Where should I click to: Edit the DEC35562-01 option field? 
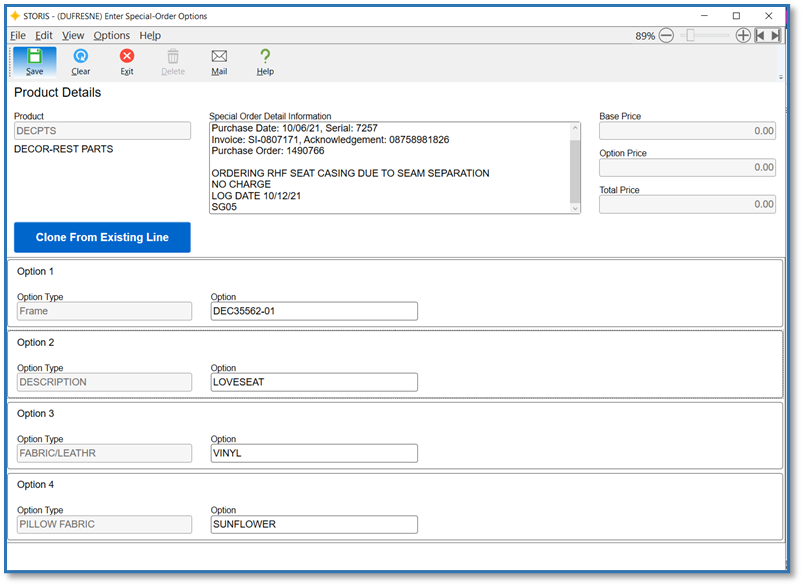(x=314, y=311)
